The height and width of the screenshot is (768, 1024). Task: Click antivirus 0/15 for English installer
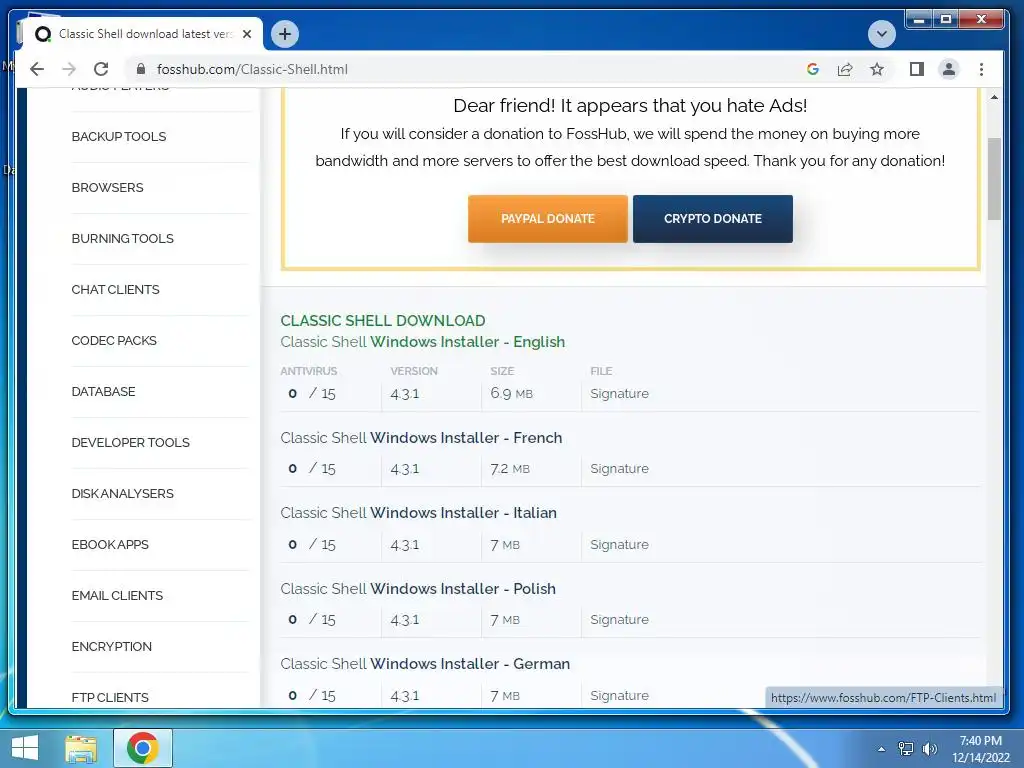pos(312,393)
